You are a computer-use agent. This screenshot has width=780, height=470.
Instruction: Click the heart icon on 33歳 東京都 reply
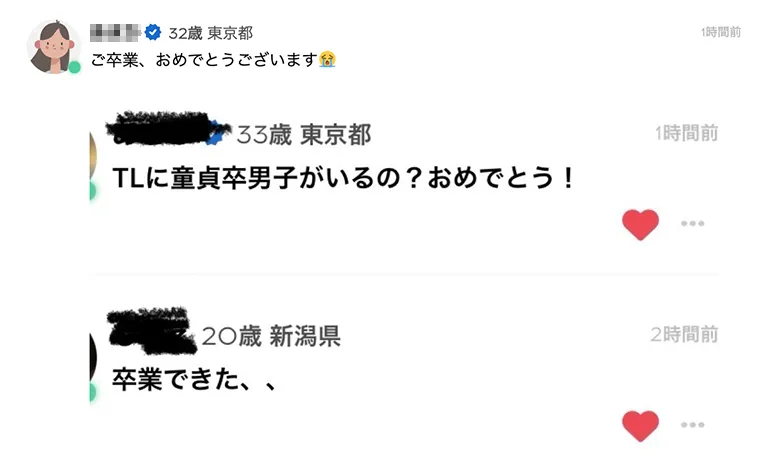[x=640, y=224]
